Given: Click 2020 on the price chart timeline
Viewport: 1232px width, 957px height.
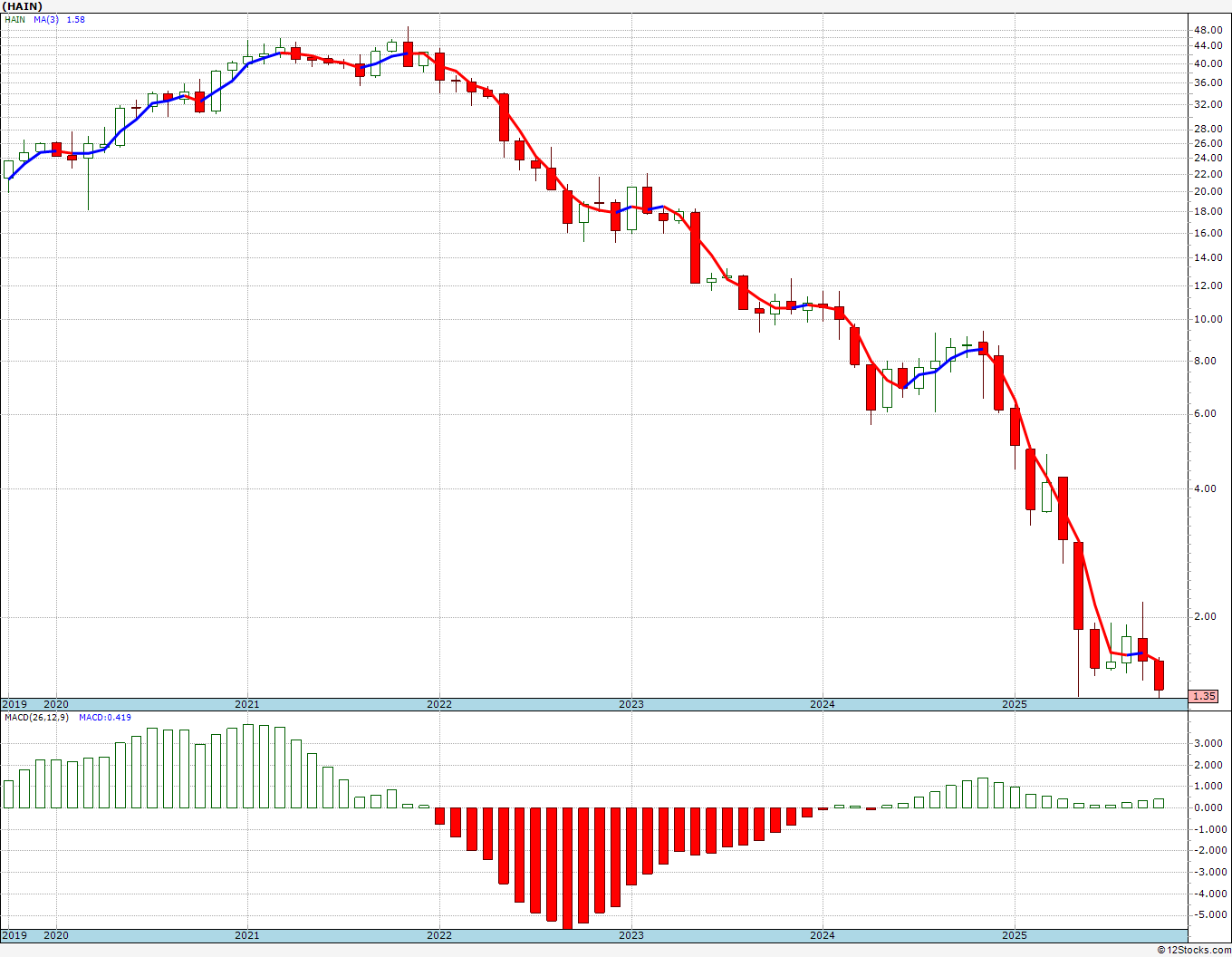Looking at the screenshot, I should pyautogui.click(x=56, y=704).
